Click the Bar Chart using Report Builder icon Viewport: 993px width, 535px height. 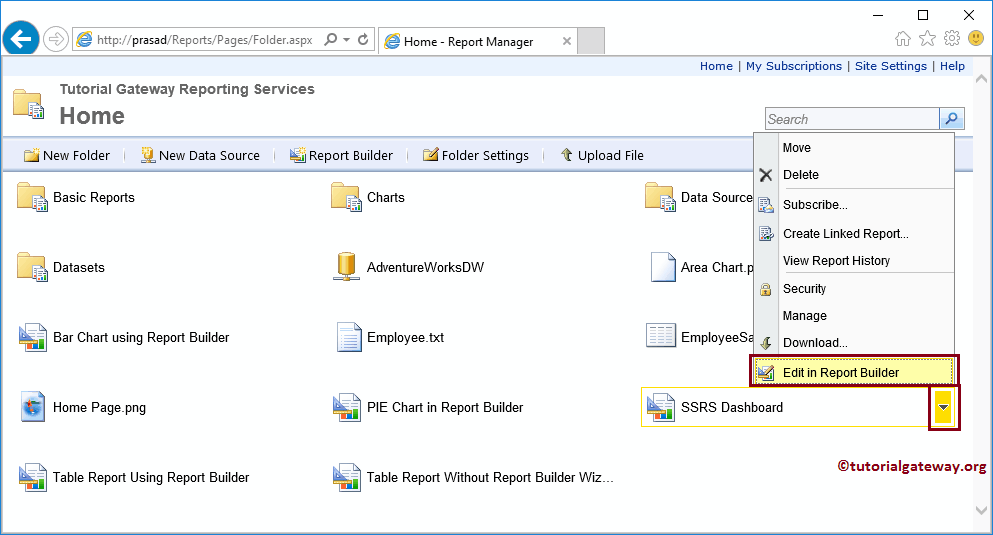pos(32,337)
